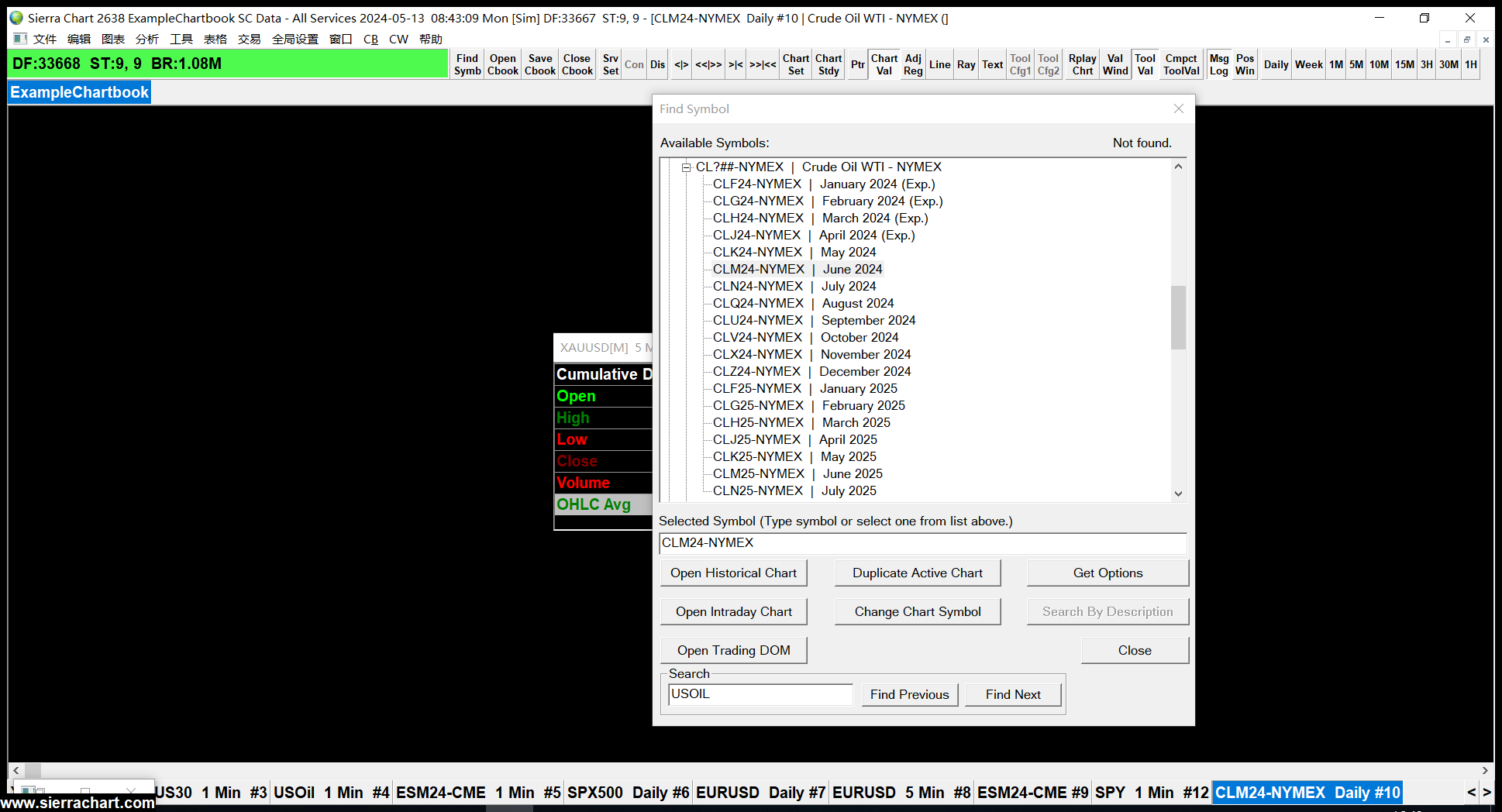Switch chart to Week timeframe
The image size is (1502, 812).
point(1309,64)
